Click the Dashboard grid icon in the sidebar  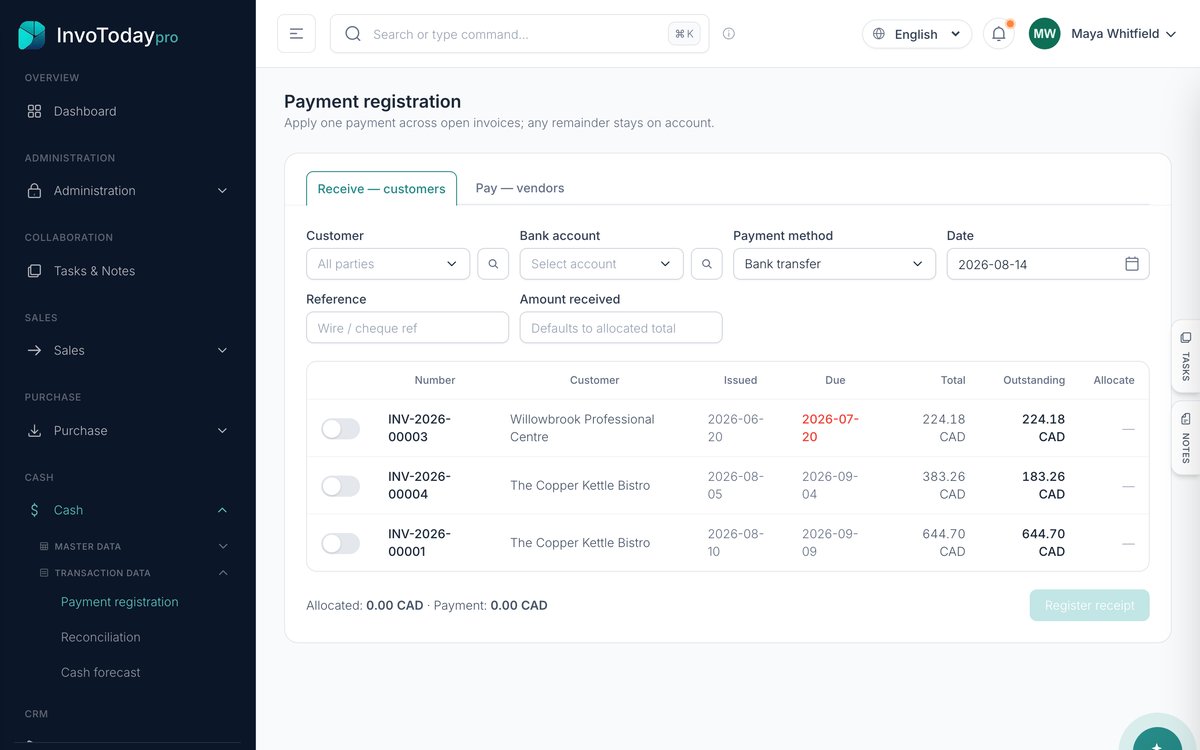(34, 111)
